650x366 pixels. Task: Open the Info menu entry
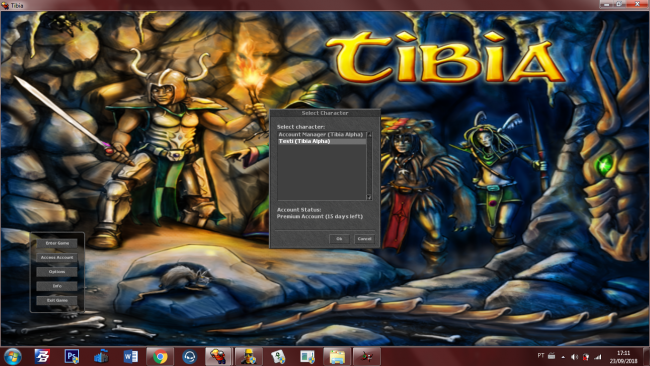point(57,286)
